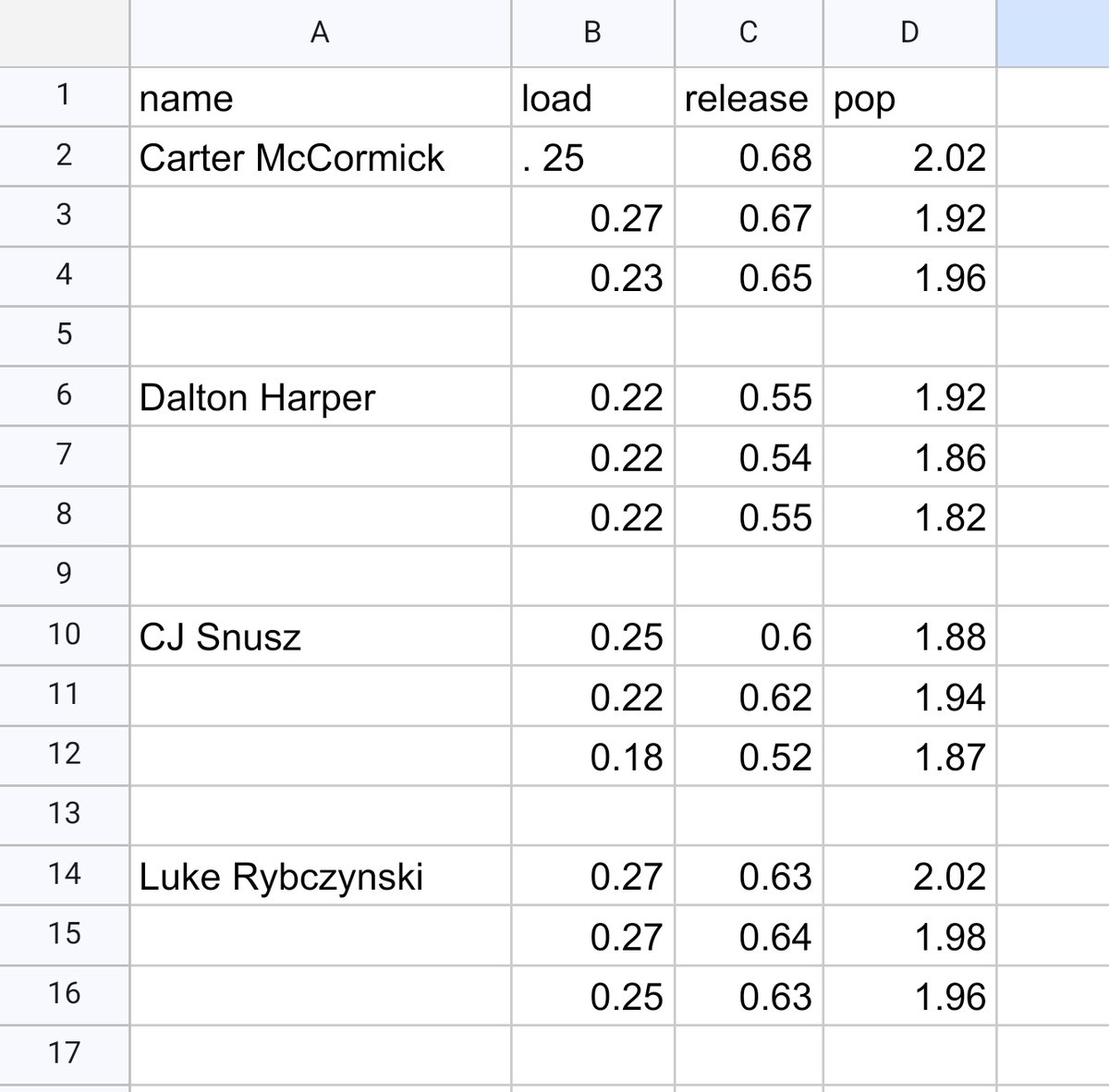Select load 0.27 in row 3

coord(592,217)
